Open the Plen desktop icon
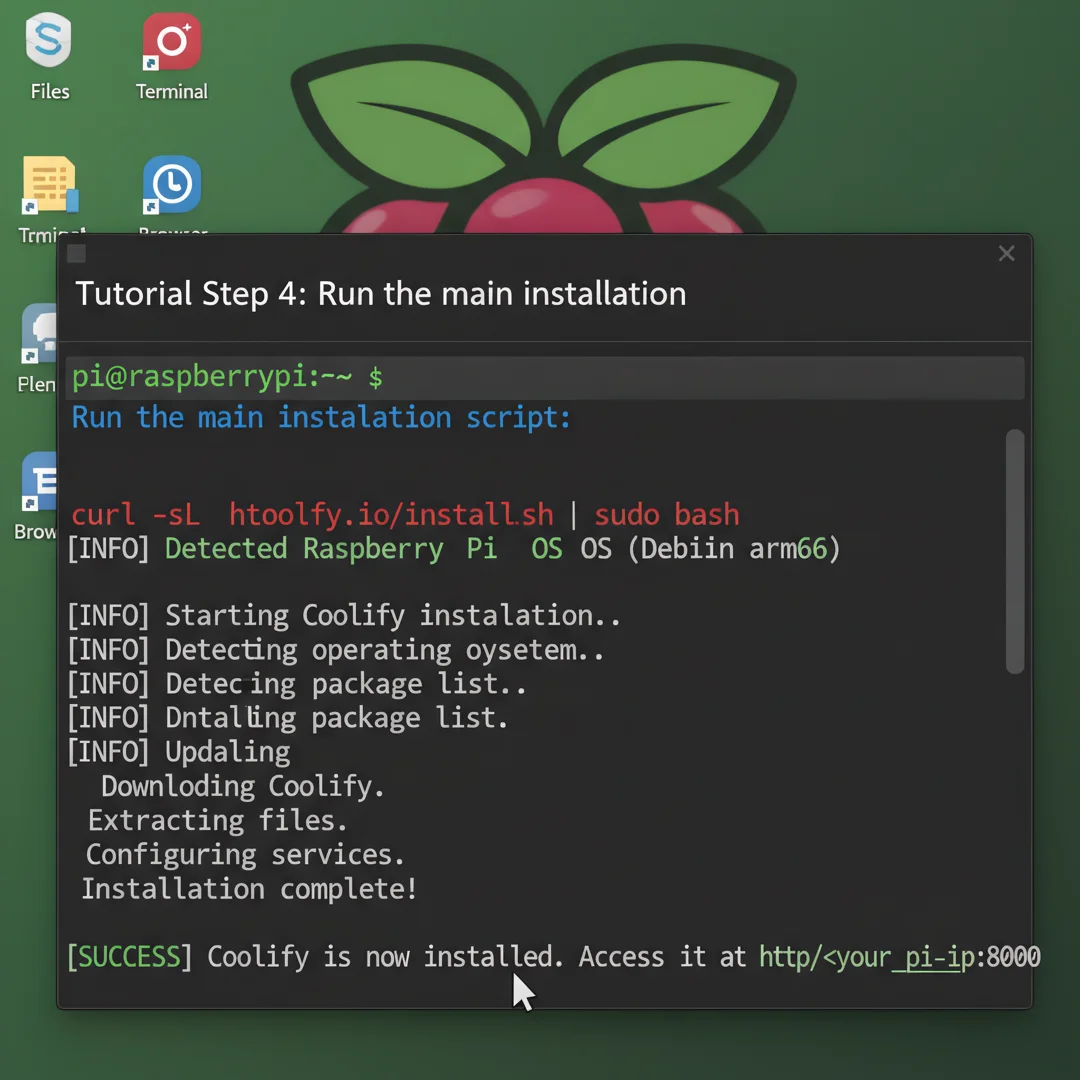 [x=39, y=334]
